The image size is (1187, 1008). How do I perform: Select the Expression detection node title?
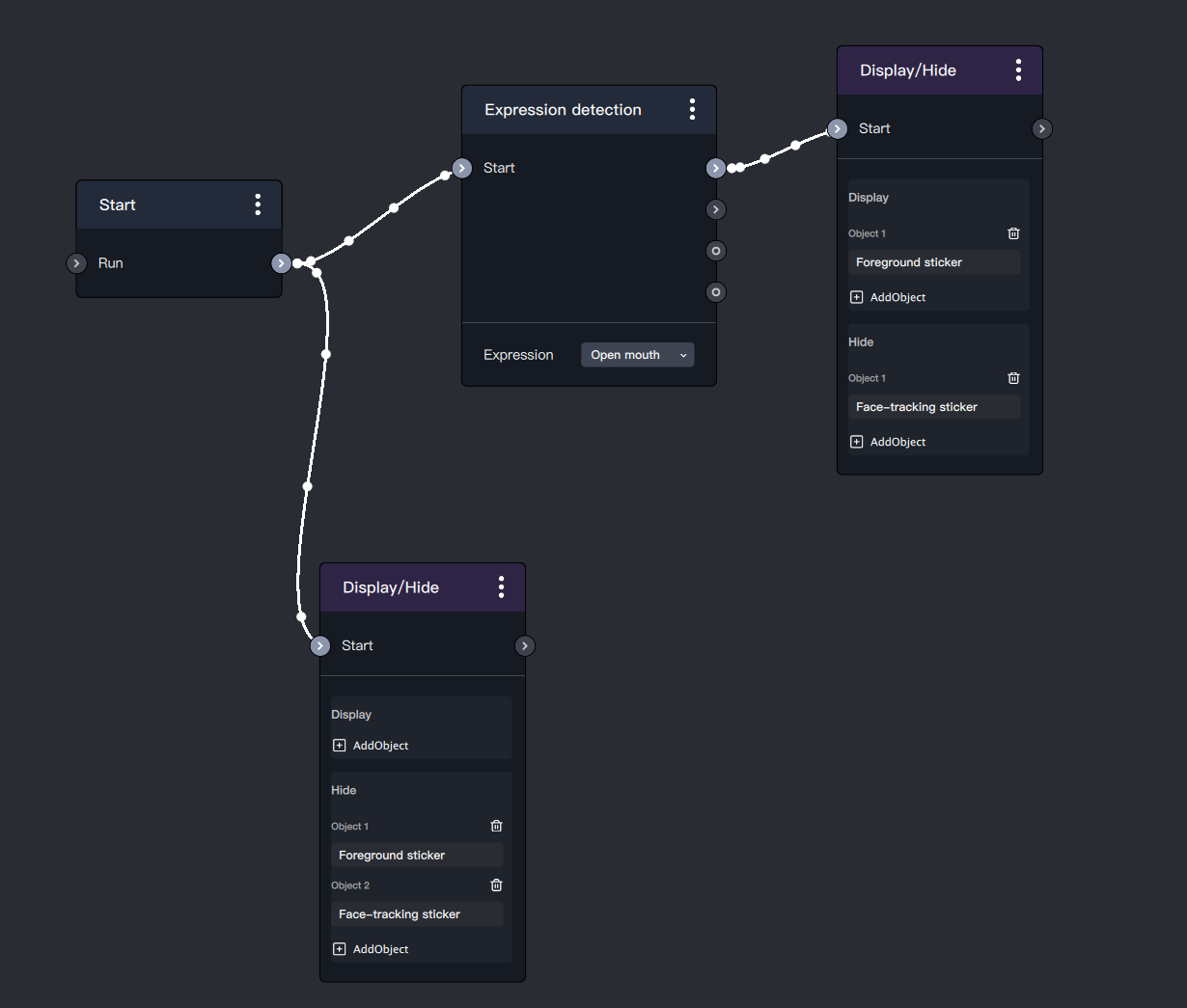click(563, 110)
